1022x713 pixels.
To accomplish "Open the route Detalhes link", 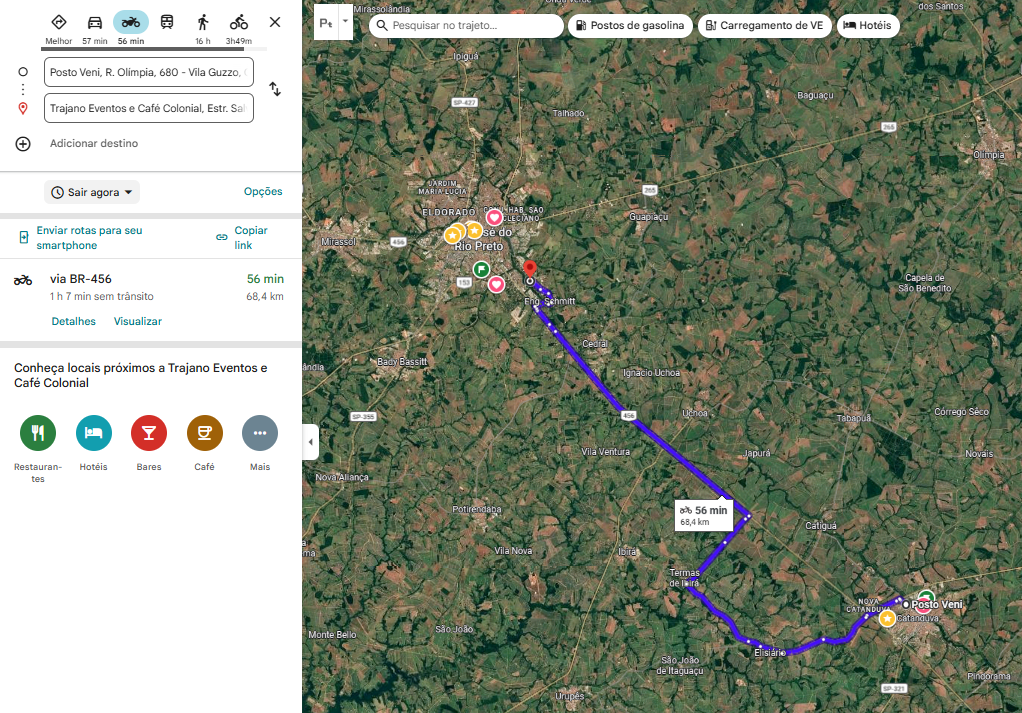I will tap(74, 321).
